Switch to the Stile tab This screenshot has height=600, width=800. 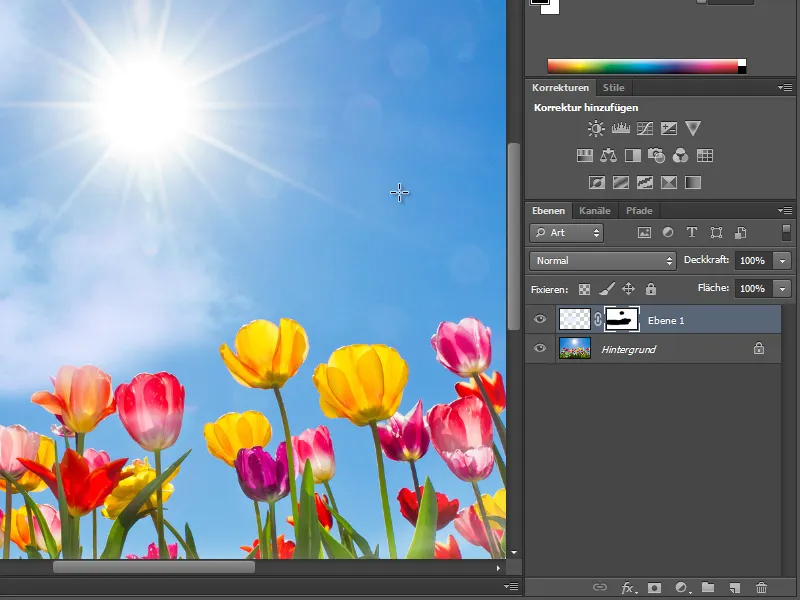pyautogui.click(x=613, y=87)
